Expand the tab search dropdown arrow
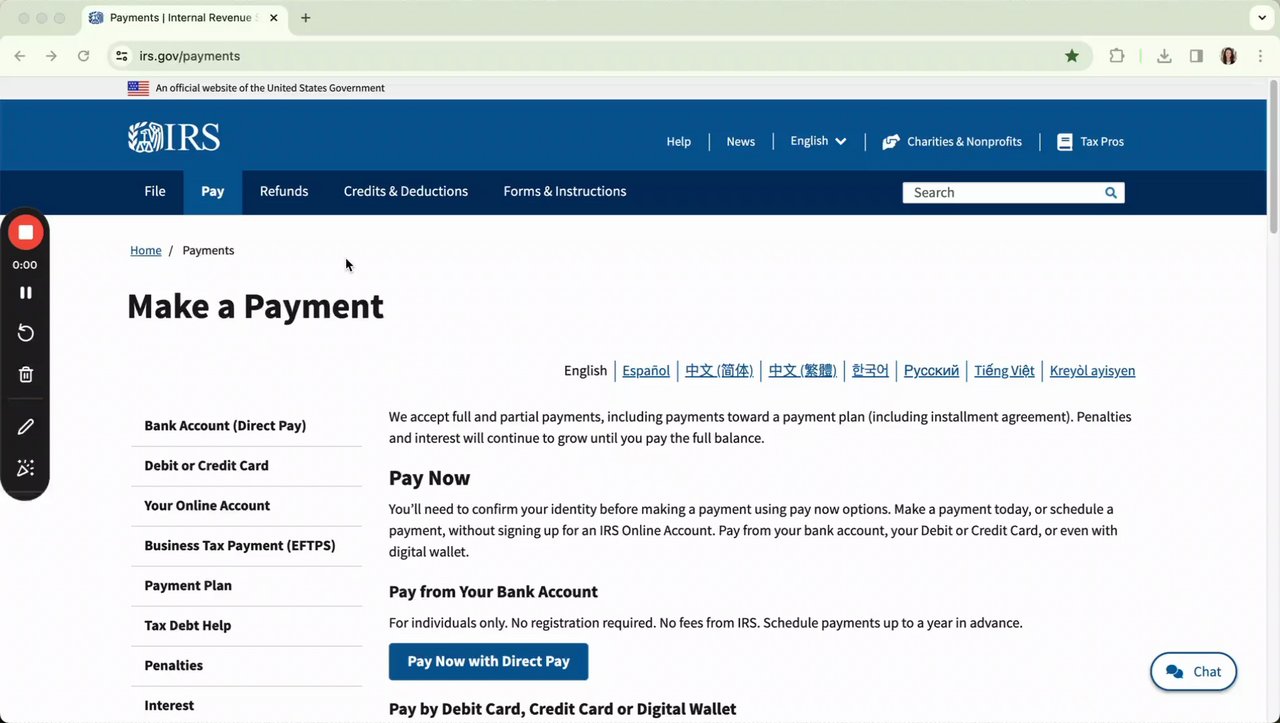 click(1260, 18)
